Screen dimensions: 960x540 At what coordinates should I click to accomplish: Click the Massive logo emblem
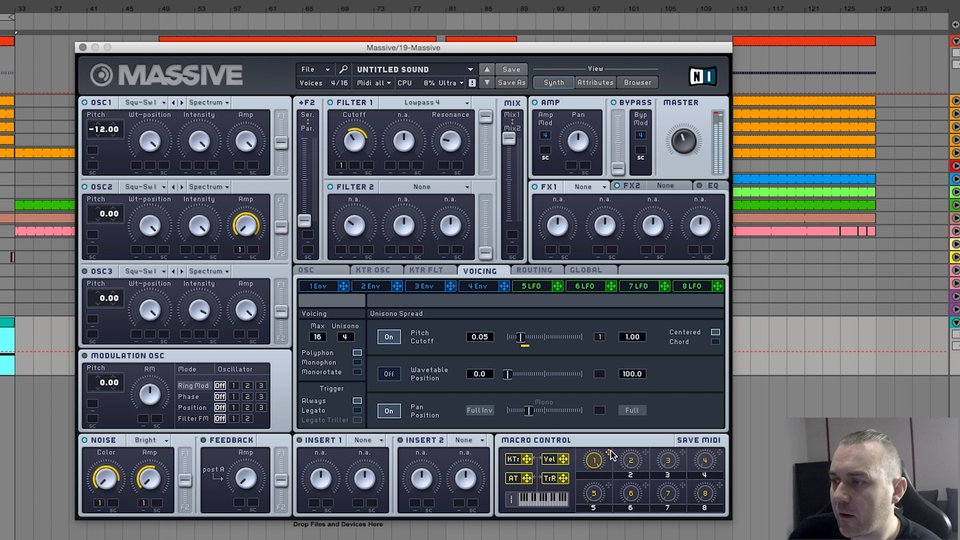(102, 75)
